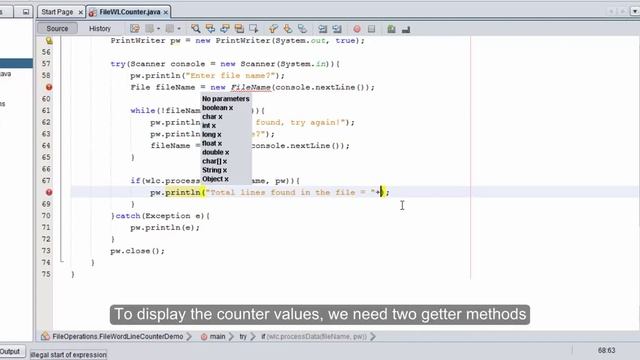Open the editor tab list dropdown arrow
The height and width of the screenshot is (360, 640).
tap(635, 11)
